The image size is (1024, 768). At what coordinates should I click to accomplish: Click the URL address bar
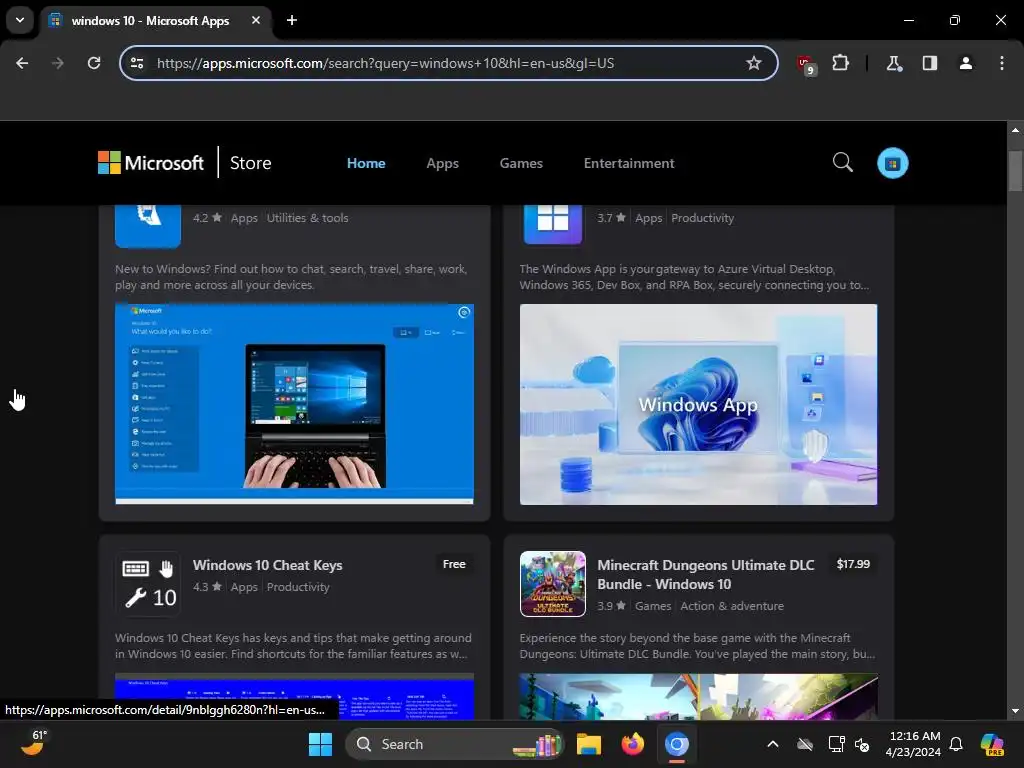click(448, 63)
